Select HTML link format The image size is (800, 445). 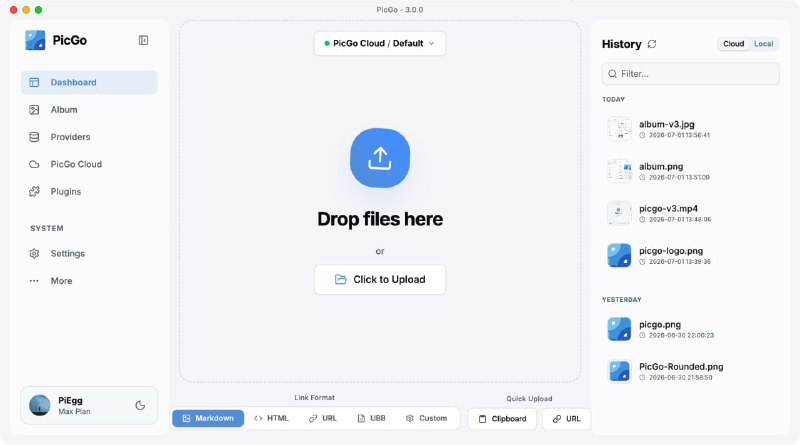pyautogui.click(x=271, y=418)
